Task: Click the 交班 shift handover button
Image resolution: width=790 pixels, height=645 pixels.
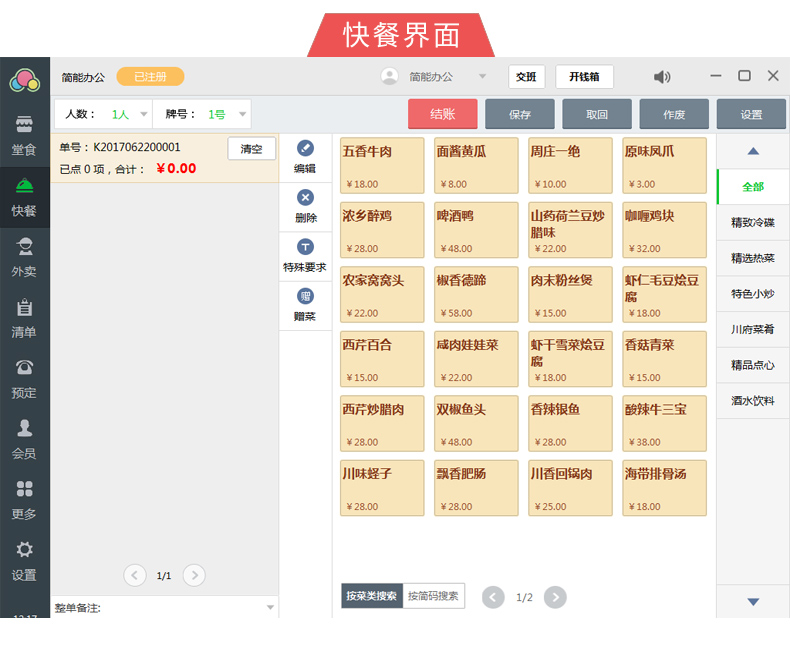Action: pyautogui.click(x=526, y=77)
